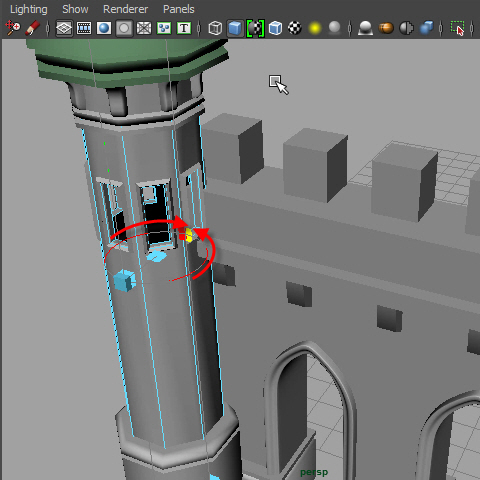
Task: Open the Renderer menu
Action: point(125,9)
